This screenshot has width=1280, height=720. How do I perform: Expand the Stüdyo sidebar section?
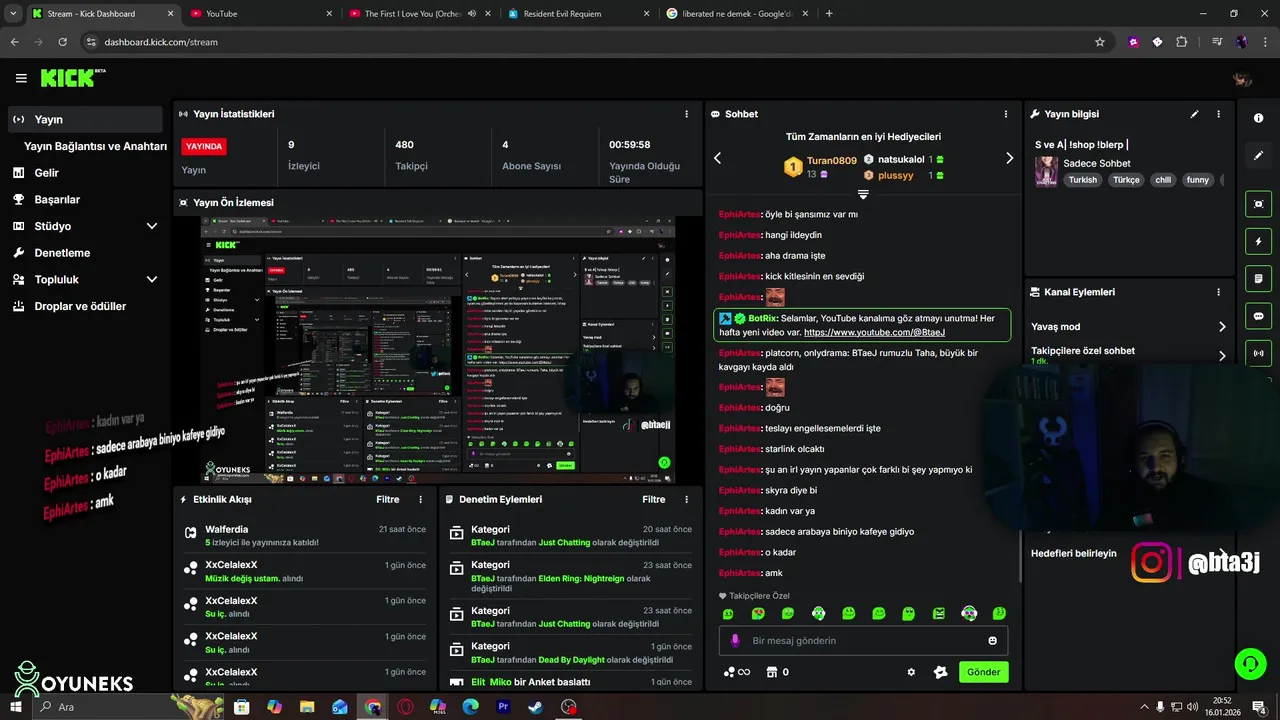pos(152,226)
